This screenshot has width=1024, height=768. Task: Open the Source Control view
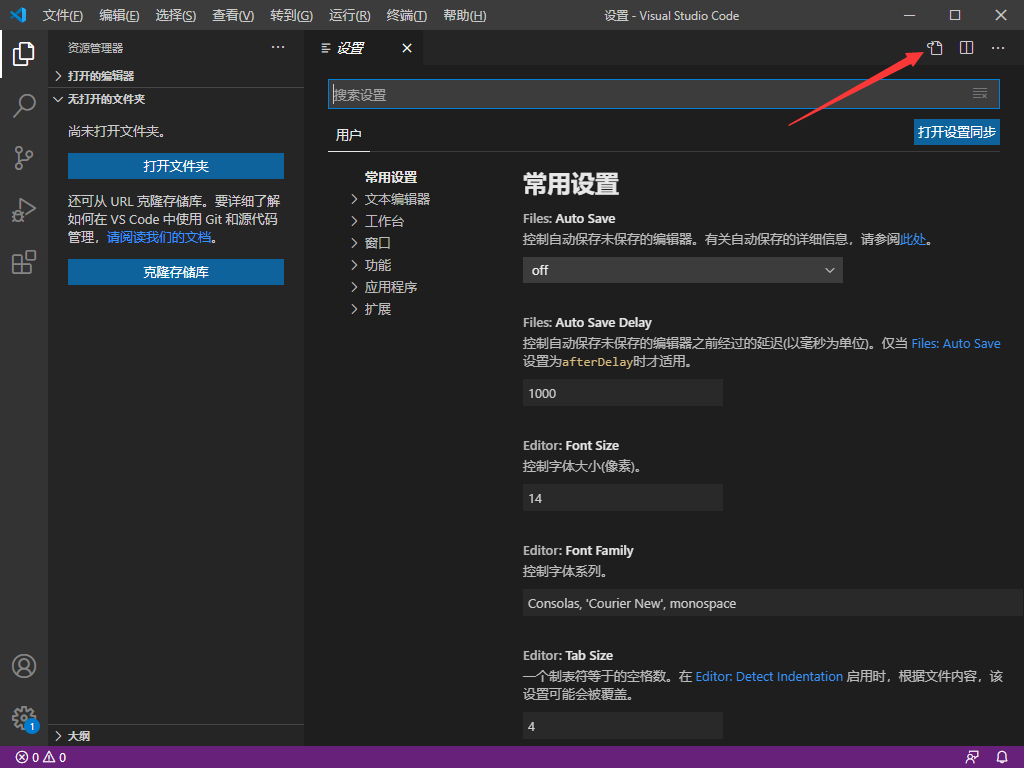(x=24, y=157)
